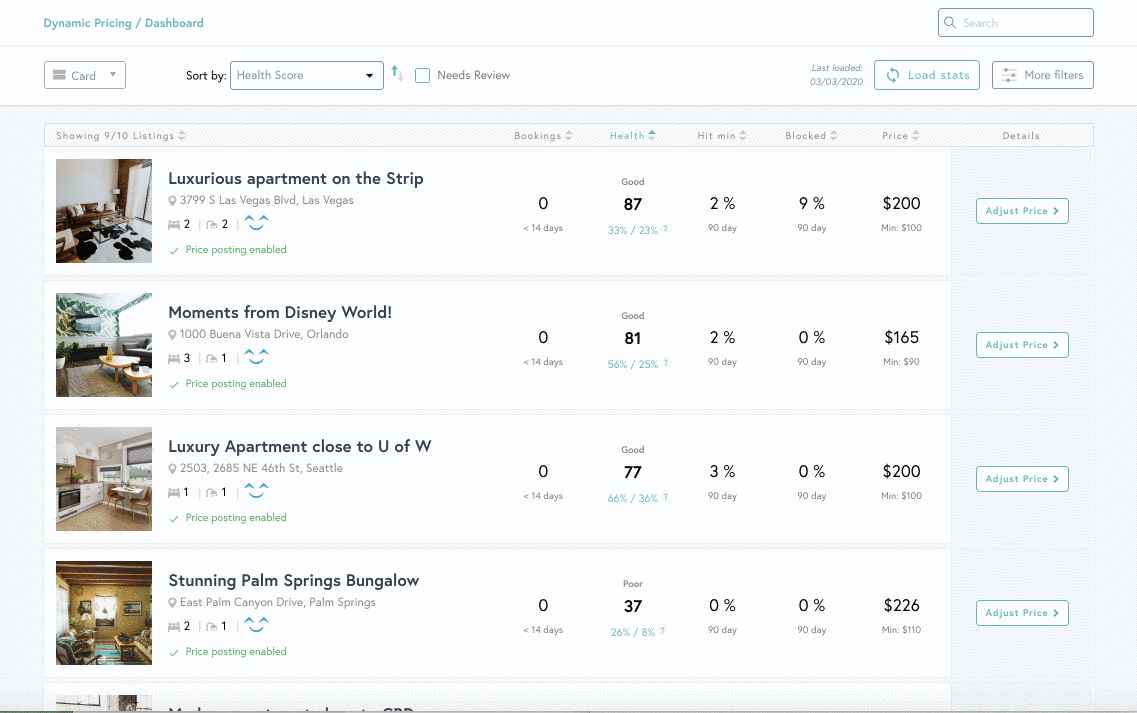
Task: Enable the Needs Review checkbox
Action: click(x=422, y=75)
